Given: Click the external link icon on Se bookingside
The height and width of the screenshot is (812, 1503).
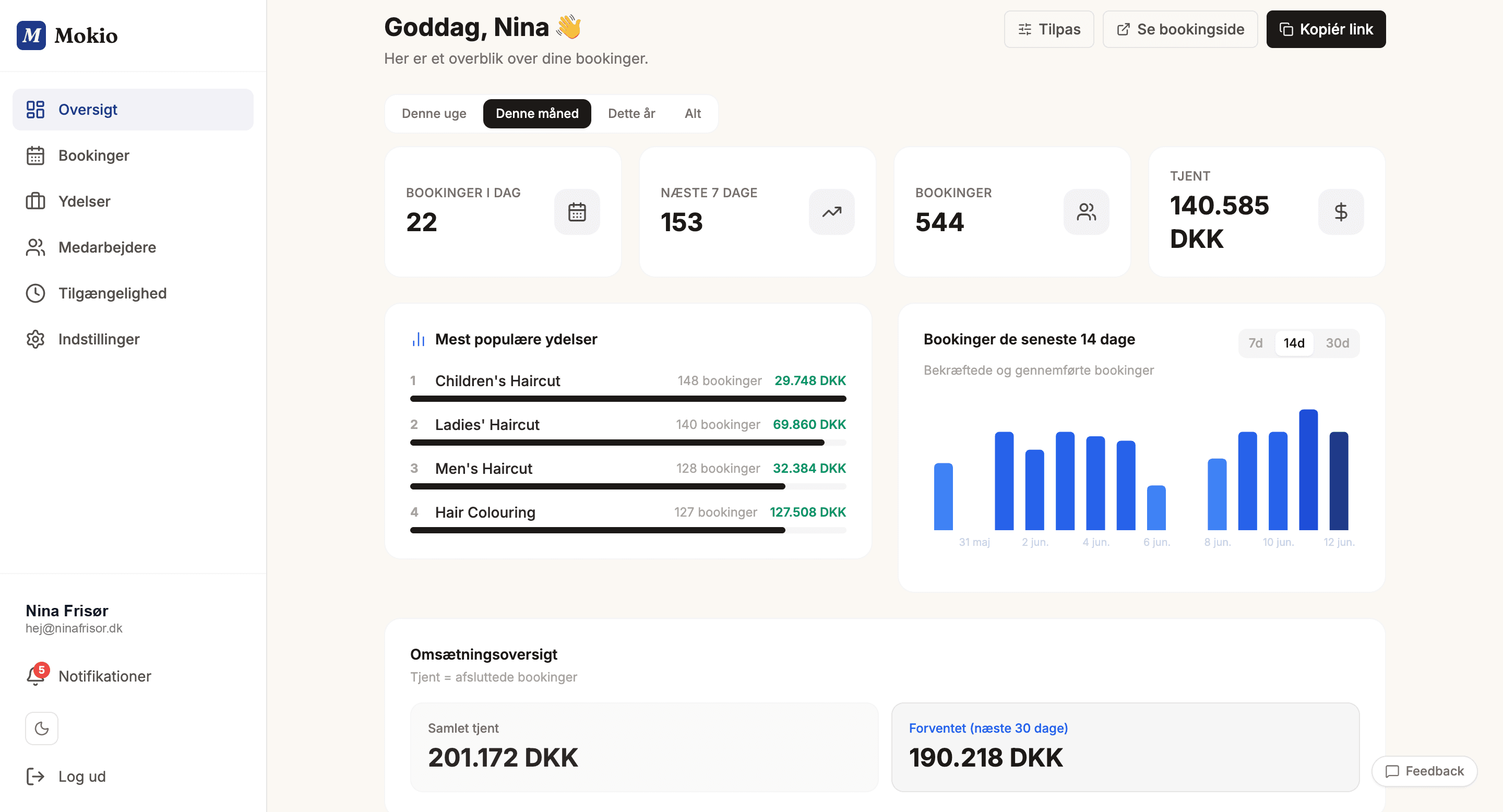Looking at the screenshot, I should click(x=1123, y=29).
